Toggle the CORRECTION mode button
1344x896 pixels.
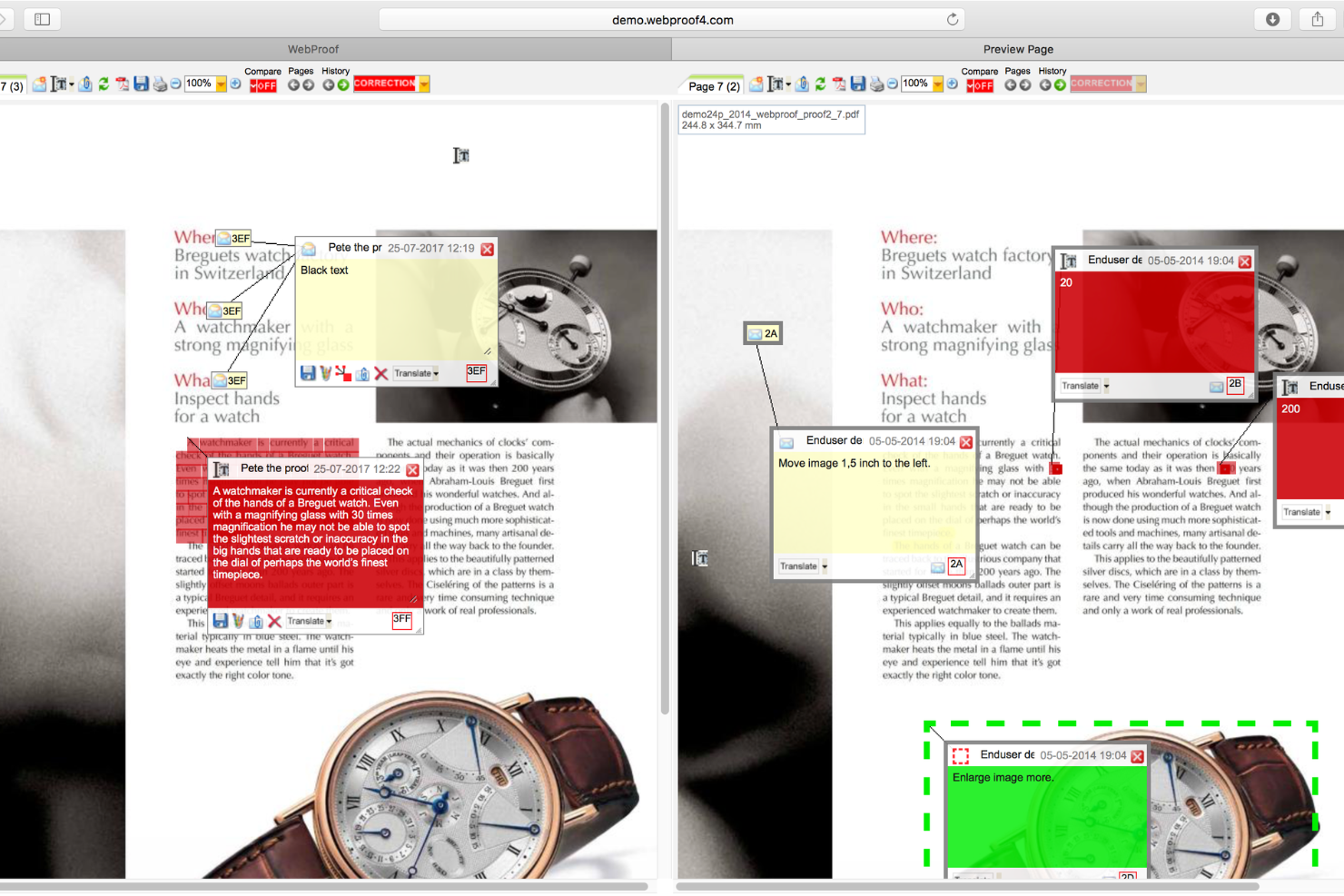[x=386, y=83]
